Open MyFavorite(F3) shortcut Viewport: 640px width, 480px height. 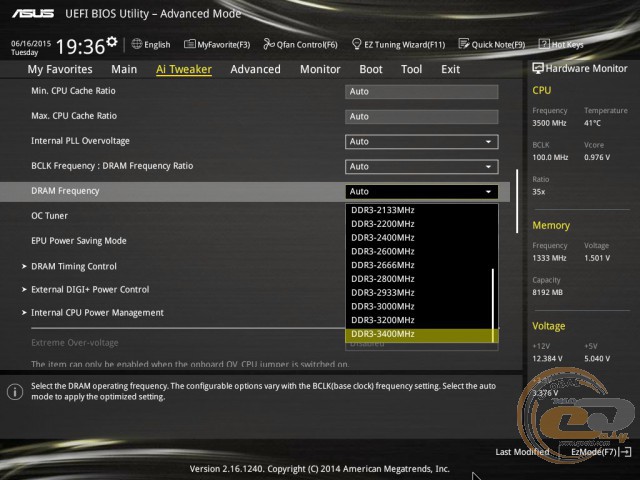coord(217,44)
